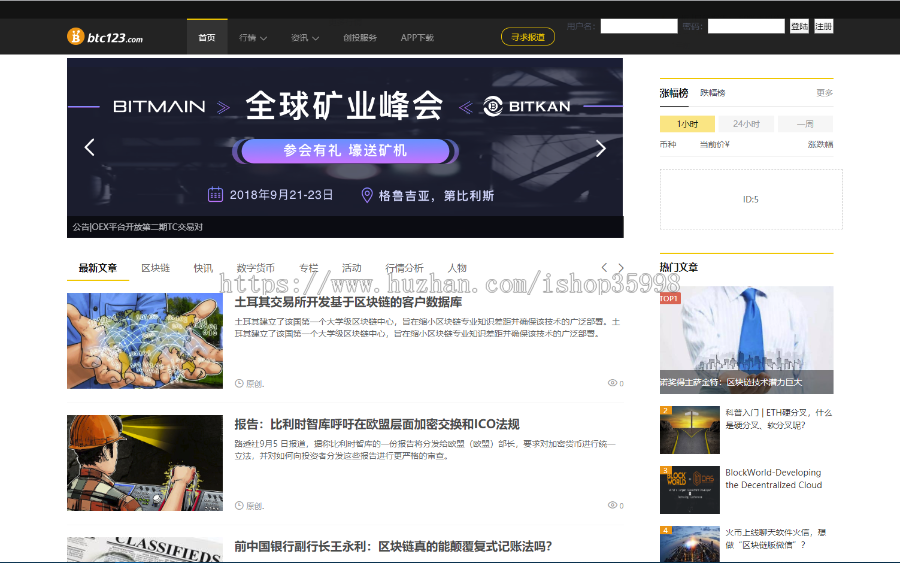Click view-count eye icon on Turkey exchange article
This screenshot has height=563, width=900.
(612, 383)
